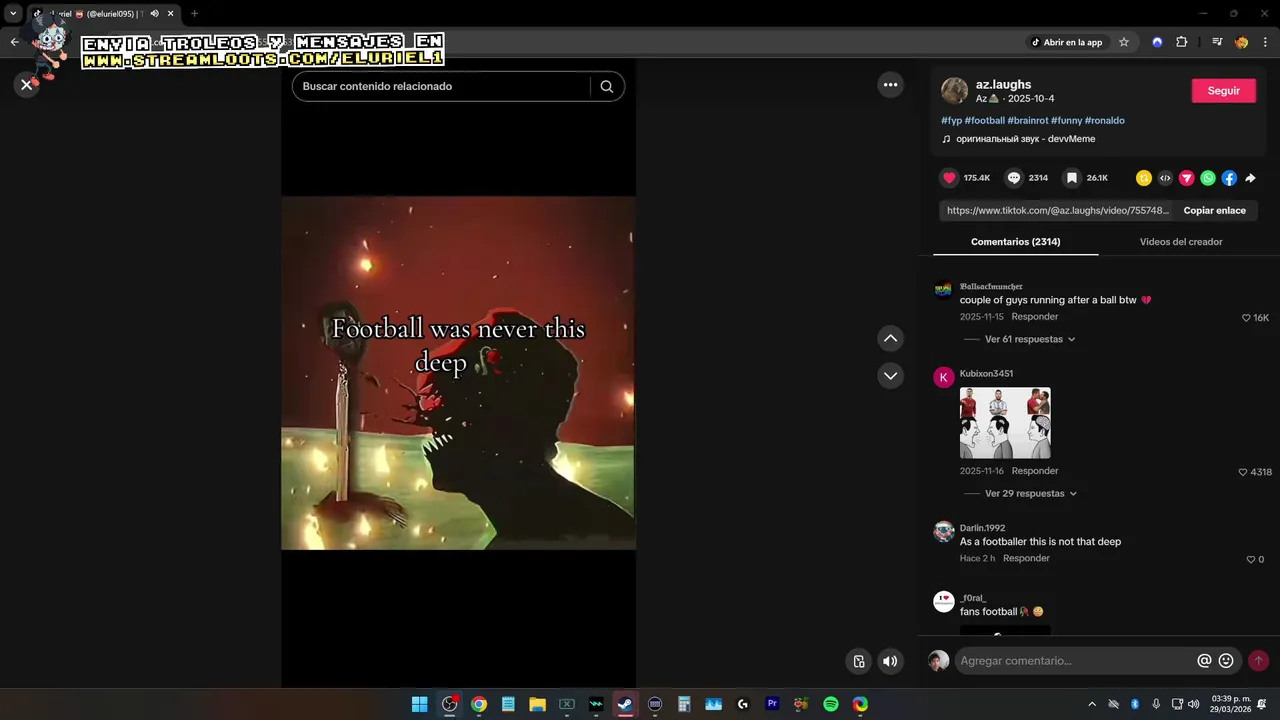Bookmark page with star icon
Screen dimensions: 1280x720
[x=1124, y=42]
